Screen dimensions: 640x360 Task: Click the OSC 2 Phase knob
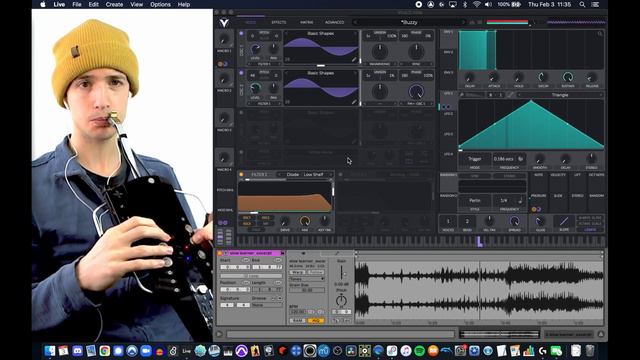point(416,91)
